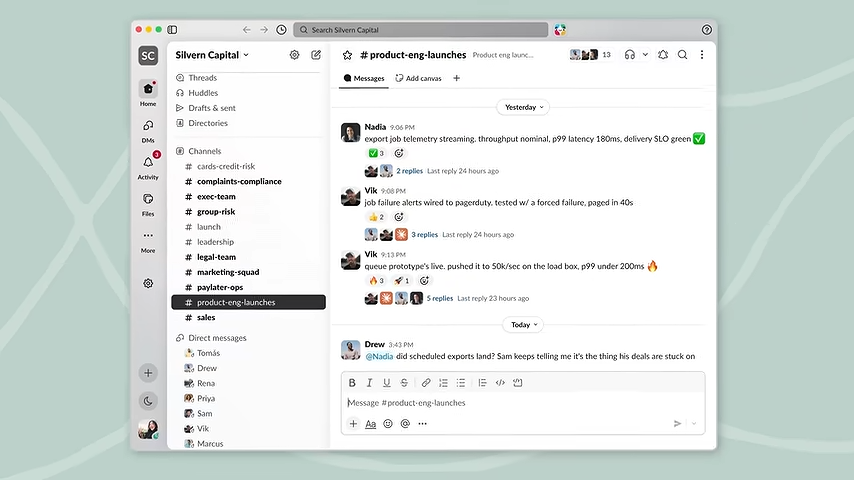Click the Search Silvern Capital field

(x=420, y=29)
